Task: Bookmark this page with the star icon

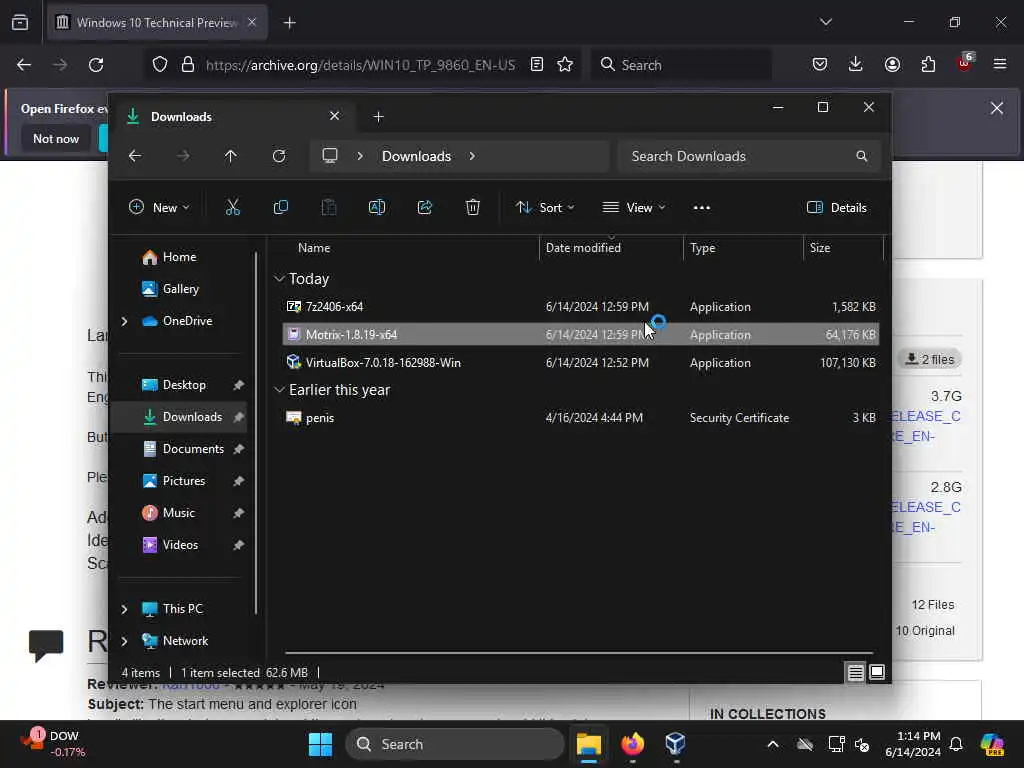Action: [x=565, y=65]
